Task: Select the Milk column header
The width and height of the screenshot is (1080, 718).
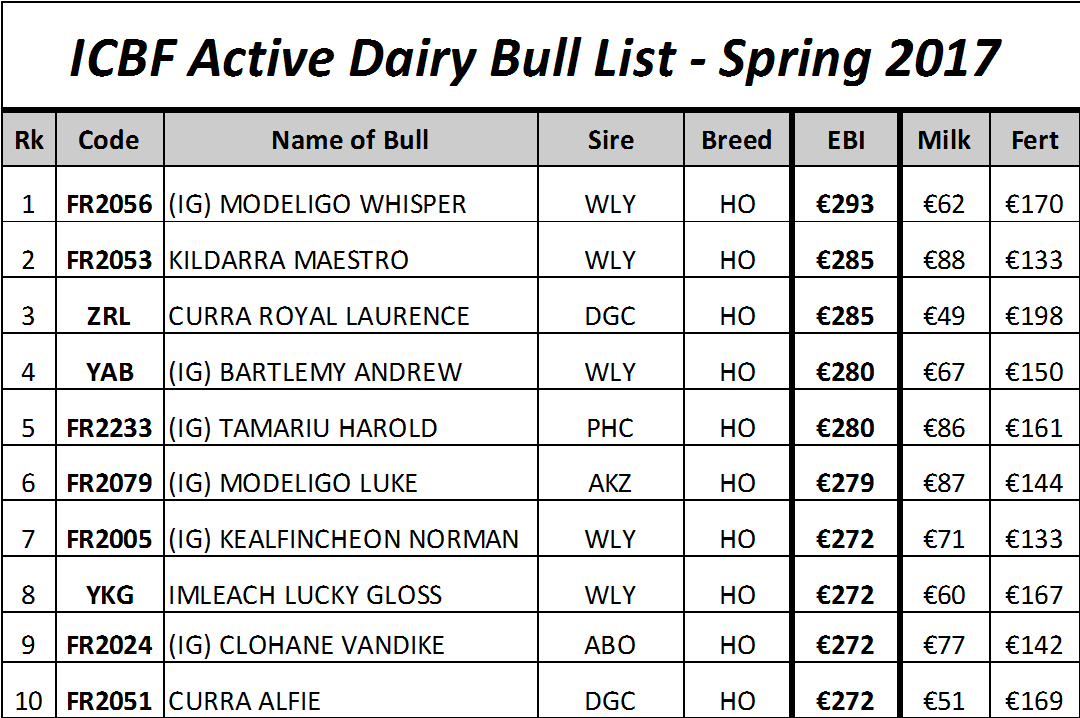Action: (x=944, y=140)
